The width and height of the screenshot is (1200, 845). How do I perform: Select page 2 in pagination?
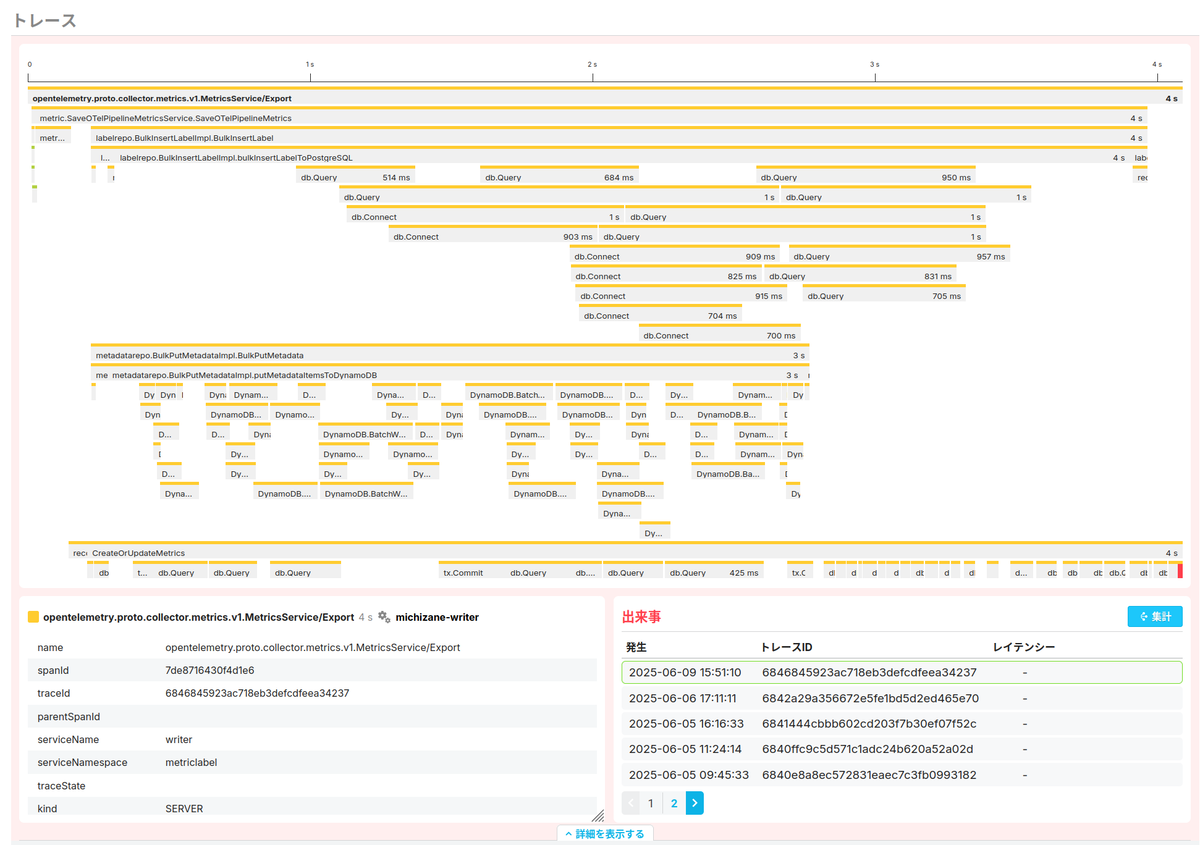point(674,803)
